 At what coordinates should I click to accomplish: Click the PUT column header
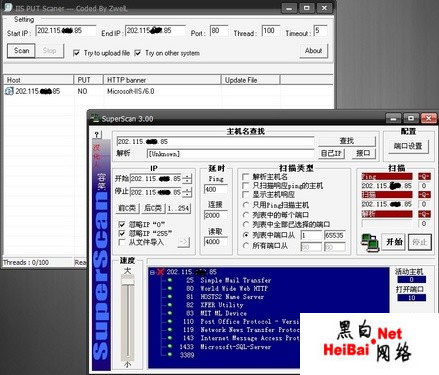click(88, 80)
